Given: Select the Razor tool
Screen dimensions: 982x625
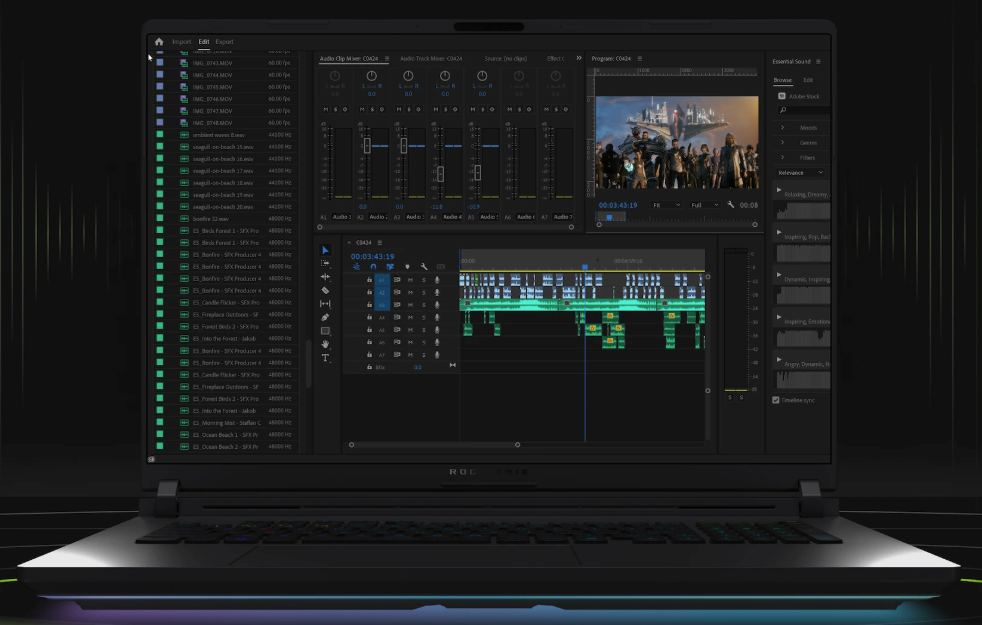Looking at the screenshot, I should coord(325,290).
